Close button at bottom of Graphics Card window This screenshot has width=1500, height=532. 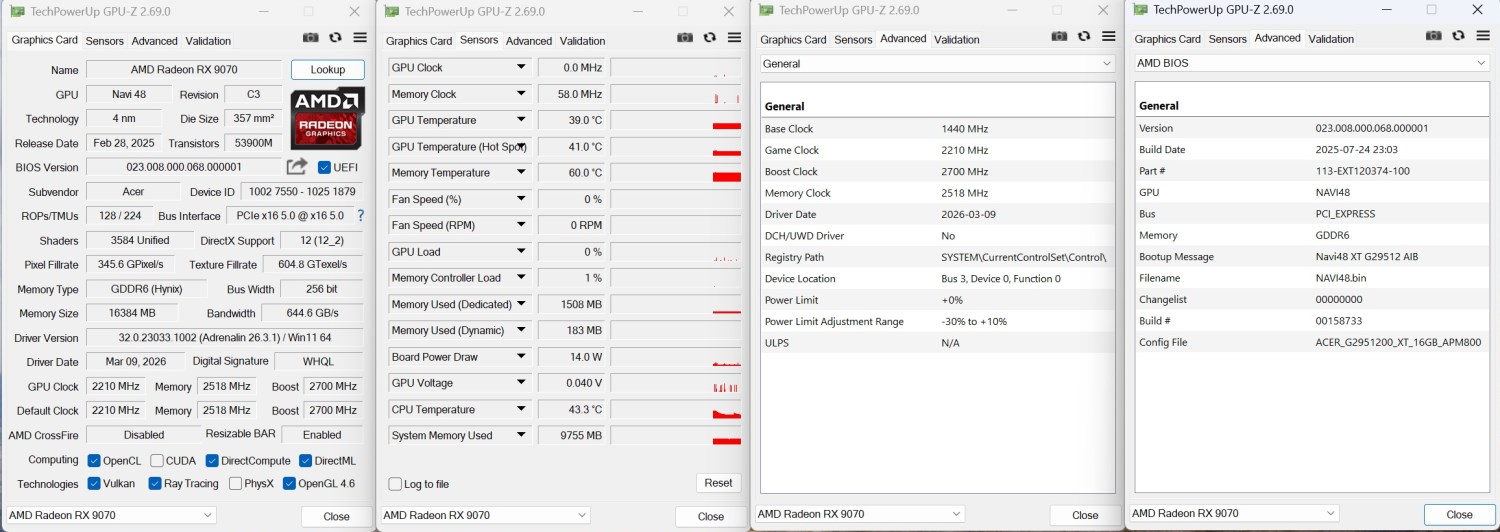337,517
